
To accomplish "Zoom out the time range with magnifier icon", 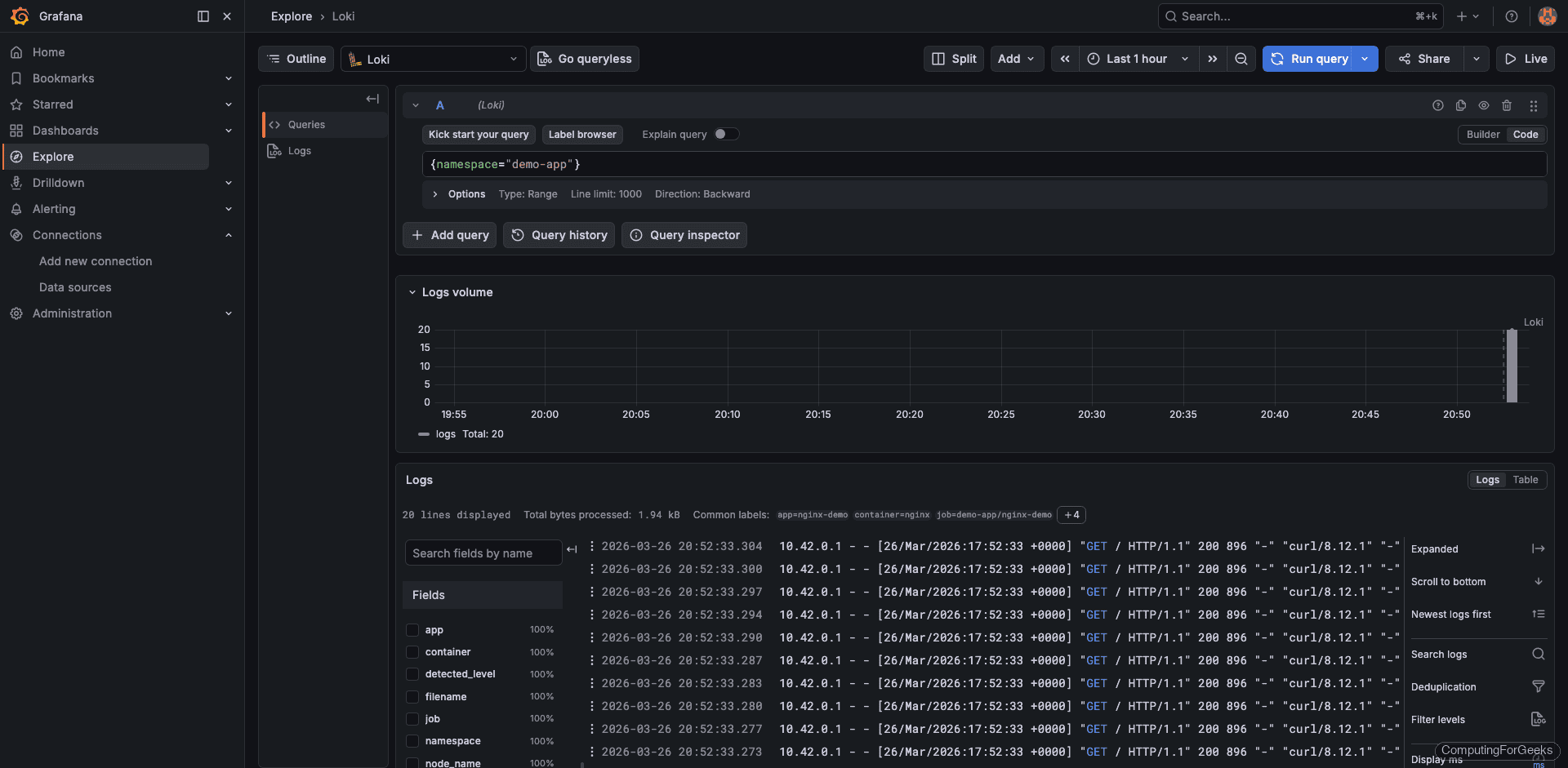I will click(1241, 58).
